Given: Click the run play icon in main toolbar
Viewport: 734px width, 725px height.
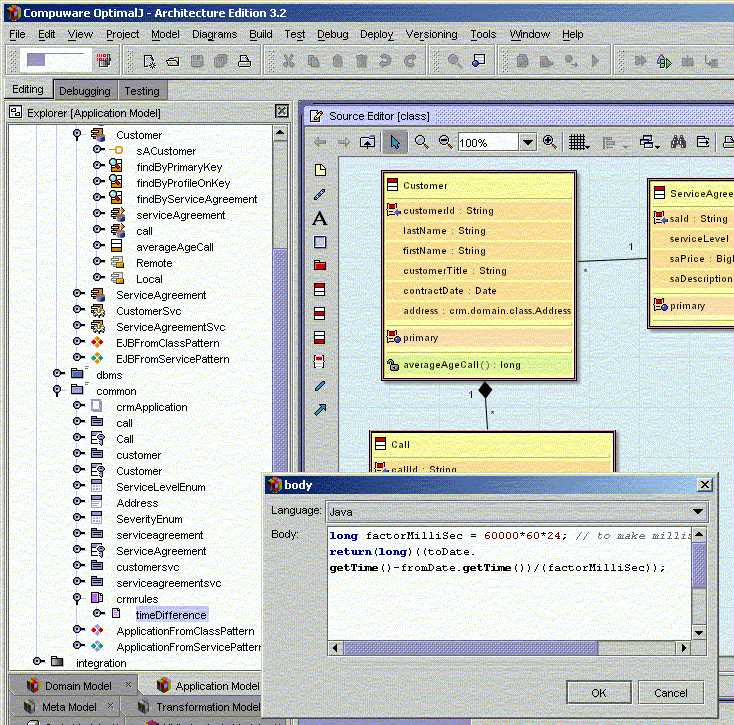Looking at the screenshot, I should [595, 61].
